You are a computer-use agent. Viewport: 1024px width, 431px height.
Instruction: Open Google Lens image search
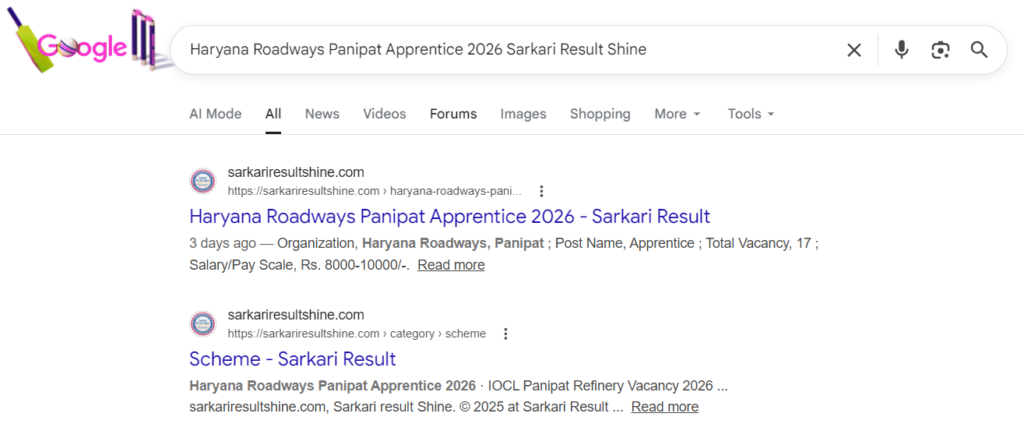[x=940, y=50]
